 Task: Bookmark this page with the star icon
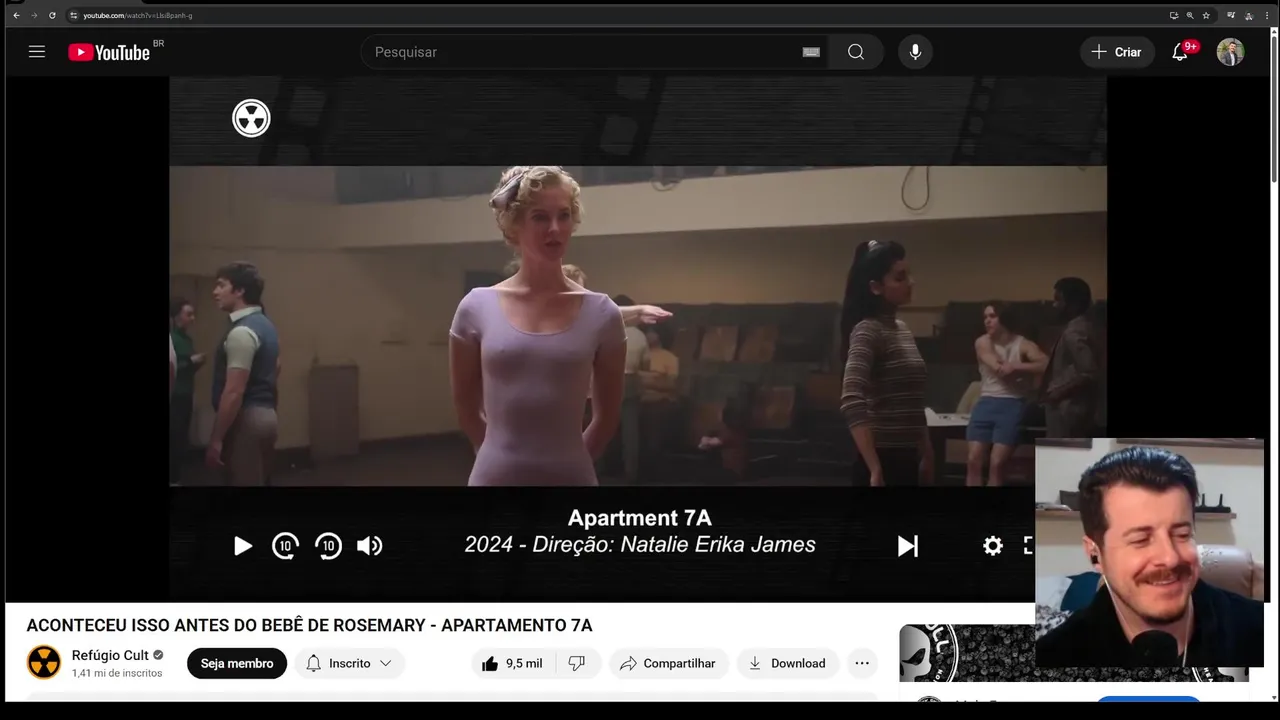[1206, 16]
